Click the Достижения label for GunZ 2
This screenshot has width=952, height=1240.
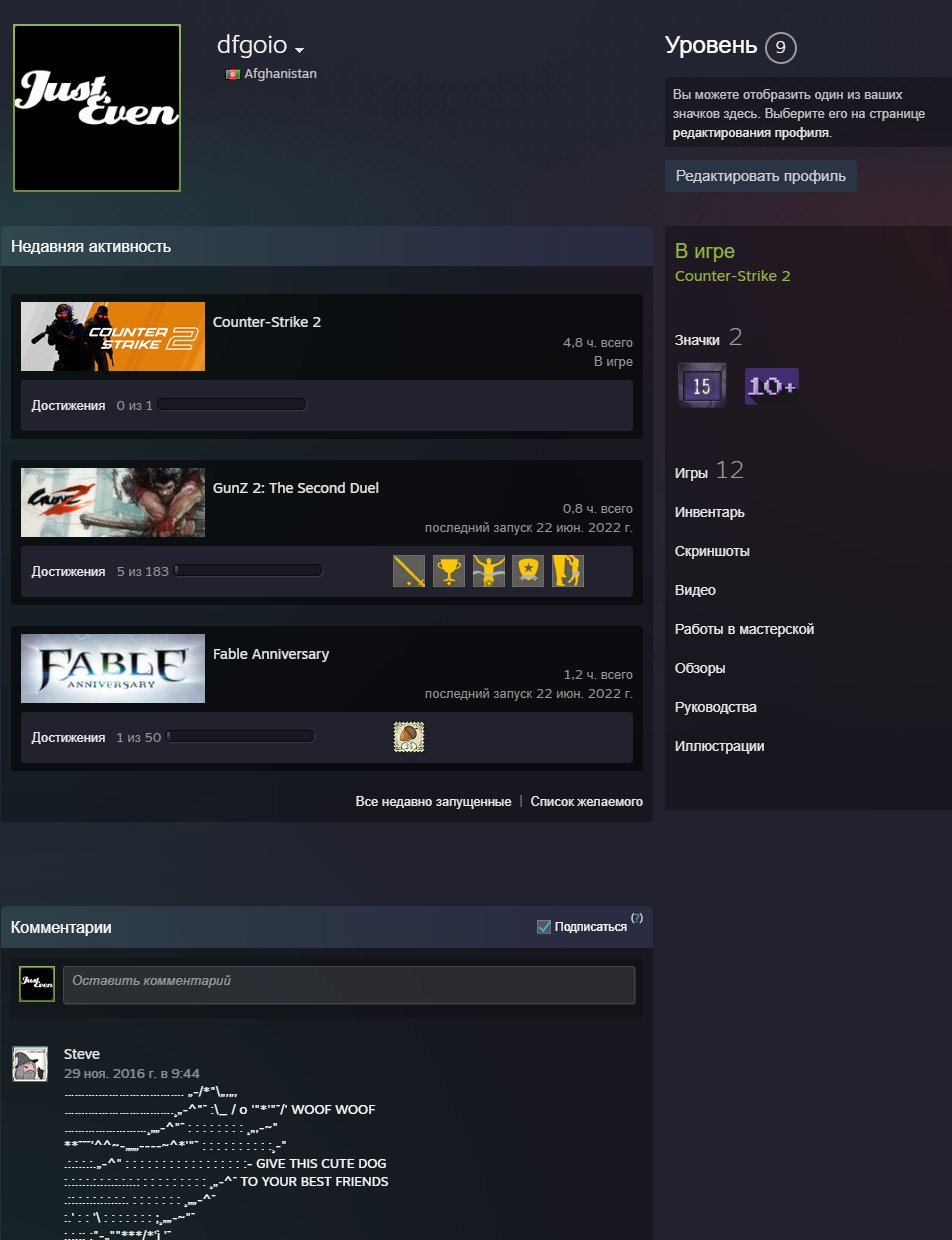coord(68,571)
